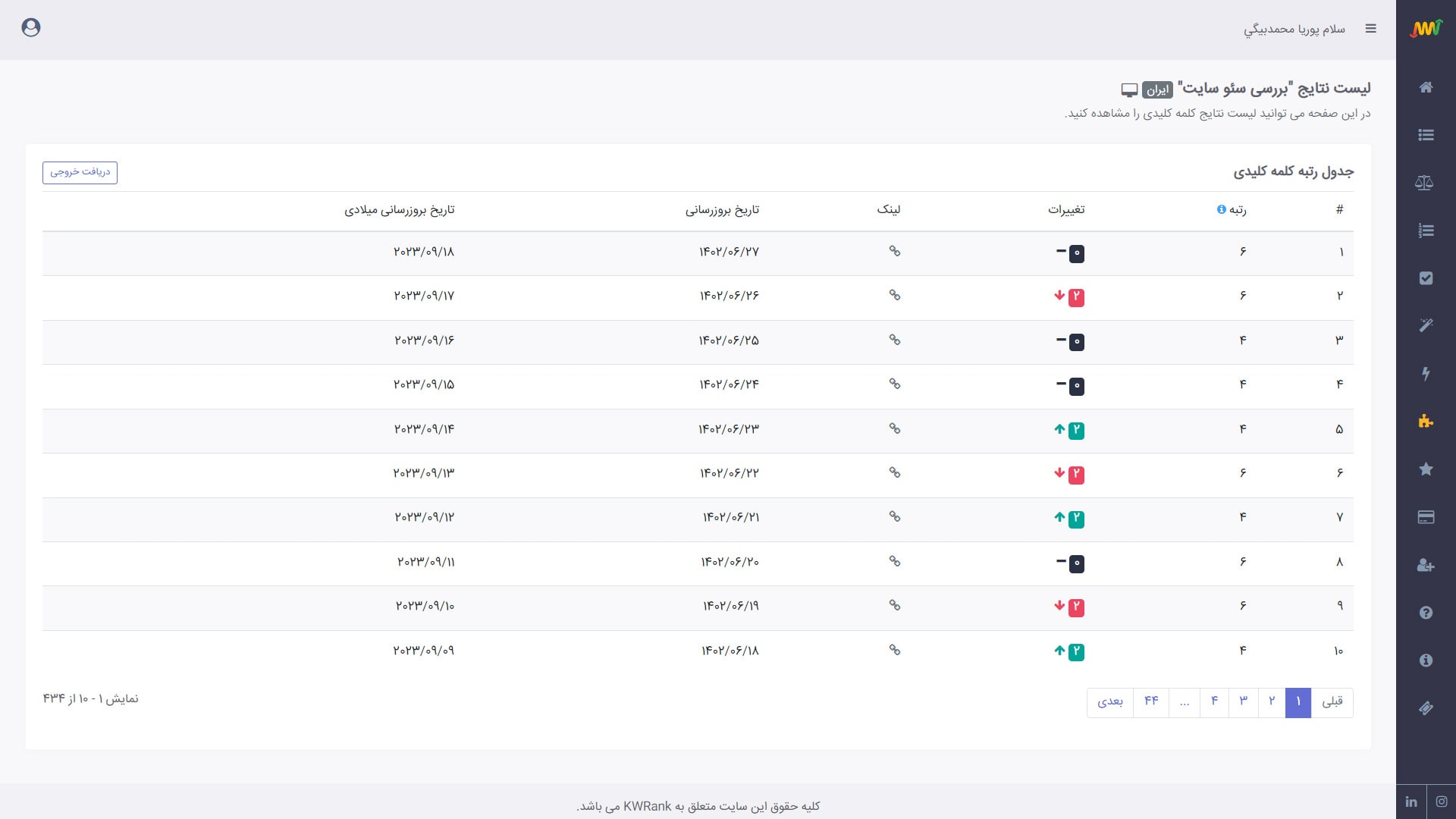Click the date ۲۰۲۳/۰۹/۰۹ cell
This screenshot has height=819, width=1456.
coord(424,651)
